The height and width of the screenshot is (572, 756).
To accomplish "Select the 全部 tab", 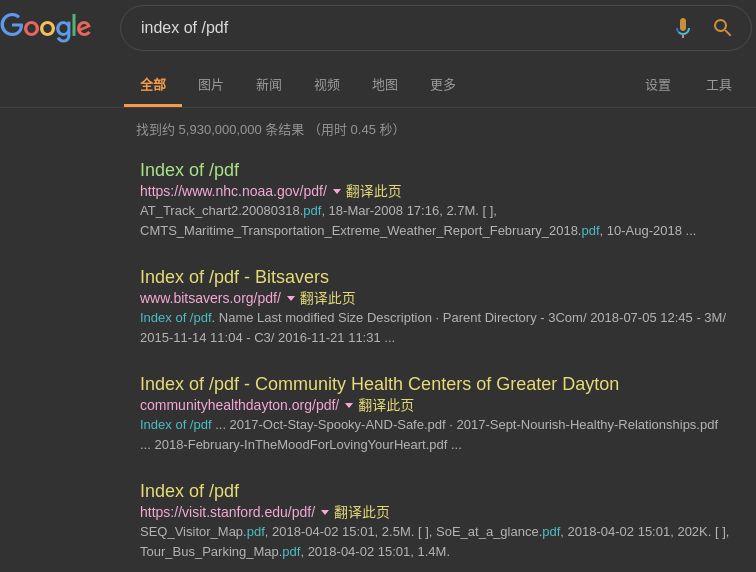I will click(x=153, y=85).
